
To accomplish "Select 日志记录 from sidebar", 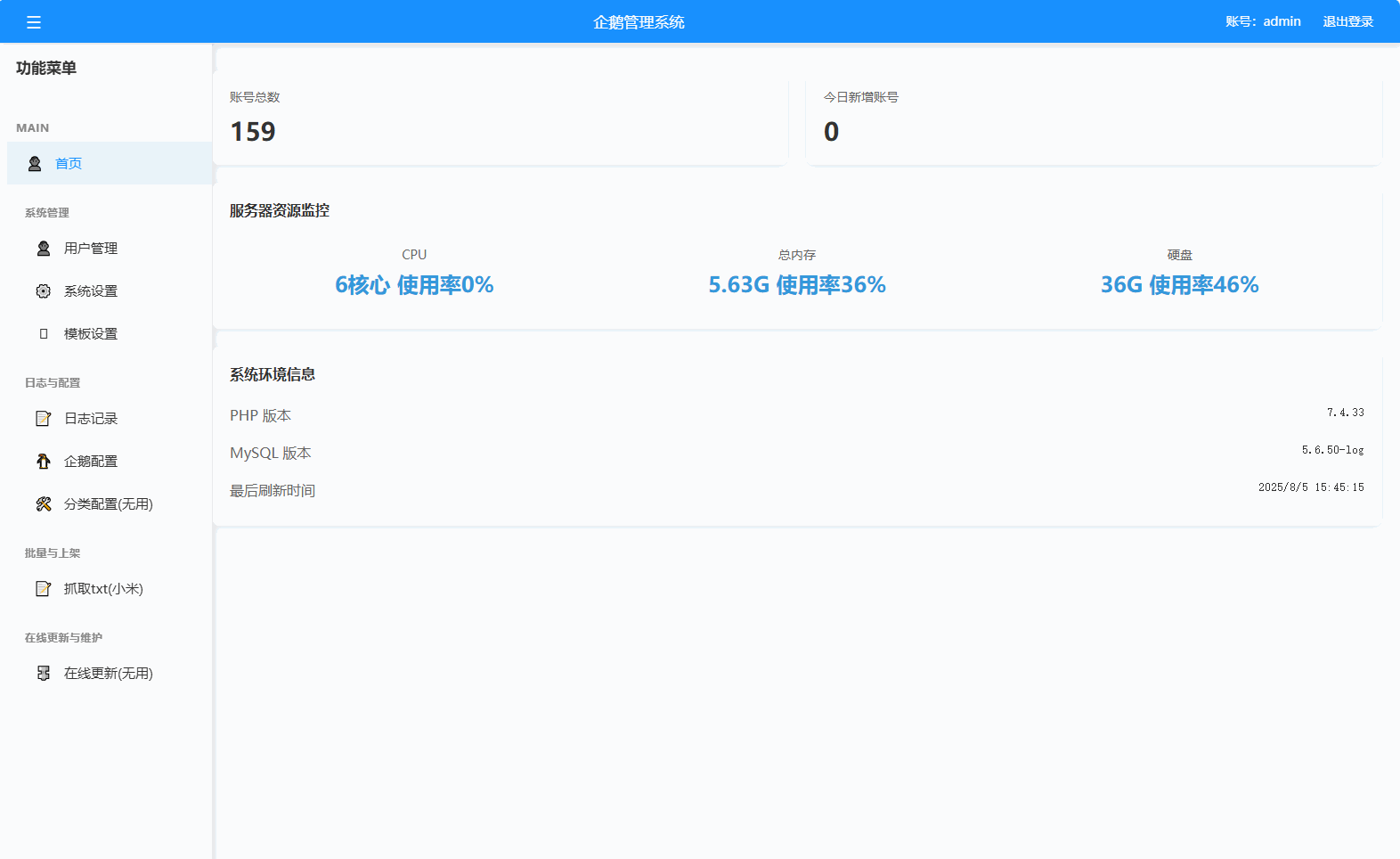I will [91, 419].
